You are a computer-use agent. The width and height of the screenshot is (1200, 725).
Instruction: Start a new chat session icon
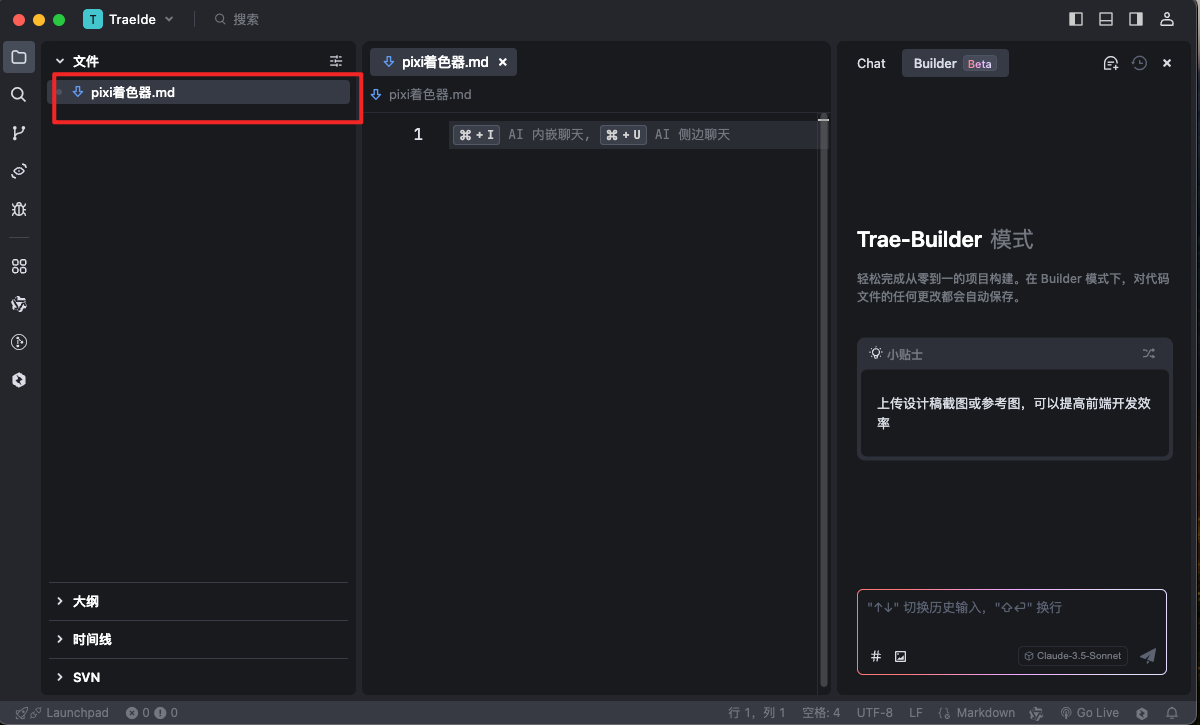click(1110, 63)
